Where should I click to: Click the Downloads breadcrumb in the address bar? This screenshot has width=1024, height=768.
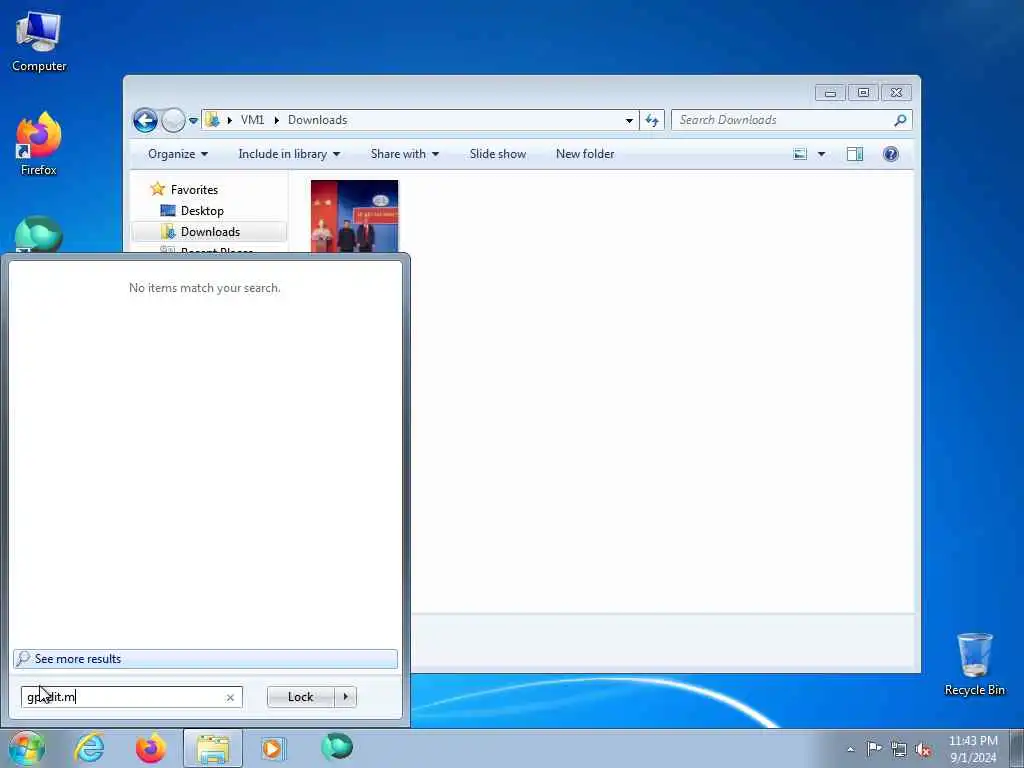pyautogui.click(x=317, y=120)
